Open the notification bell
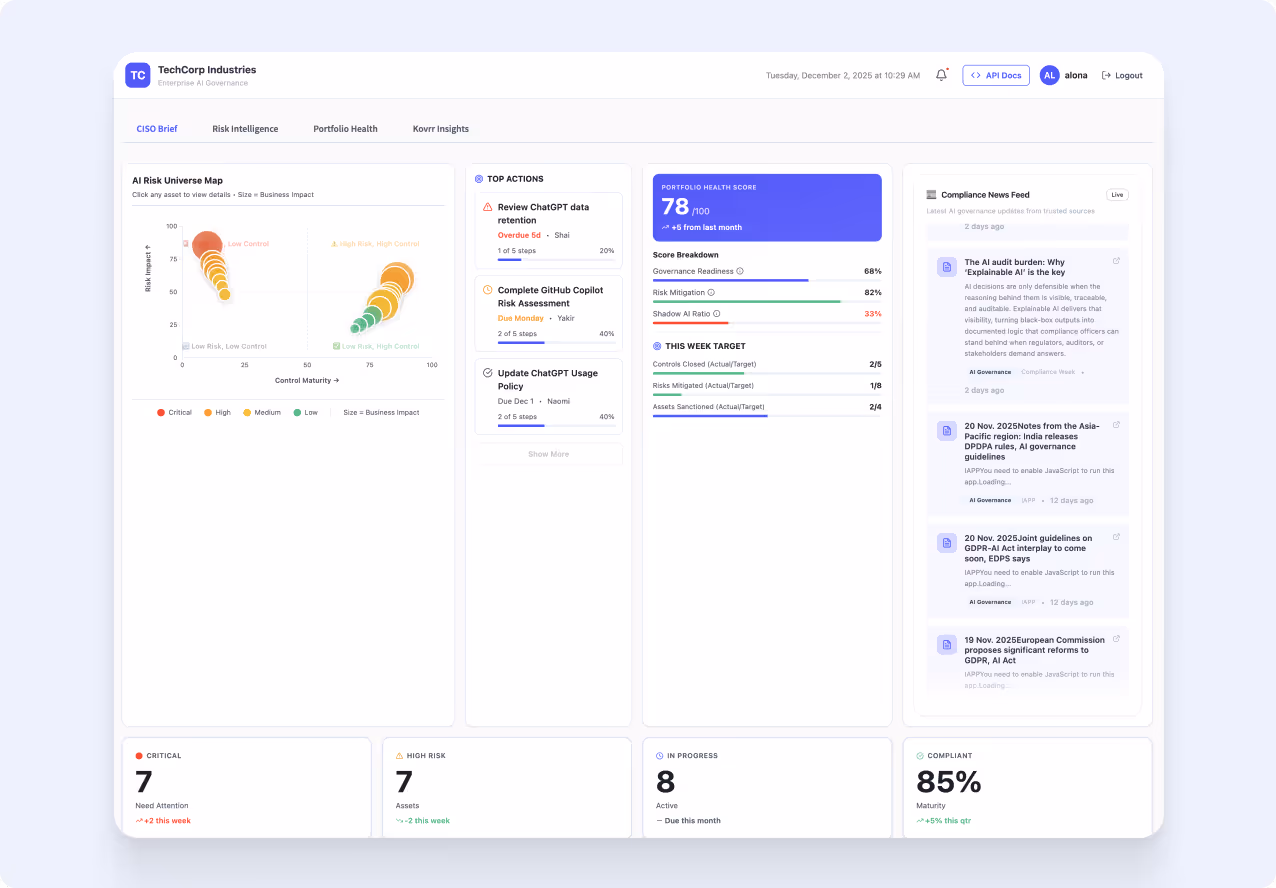 click(x=940, y=74)
